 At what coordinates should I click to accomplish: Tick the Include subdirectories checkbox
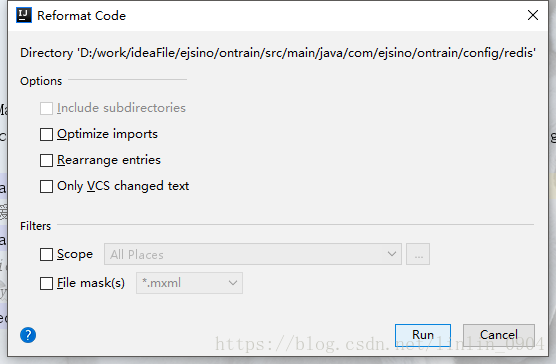coord(46,108)
